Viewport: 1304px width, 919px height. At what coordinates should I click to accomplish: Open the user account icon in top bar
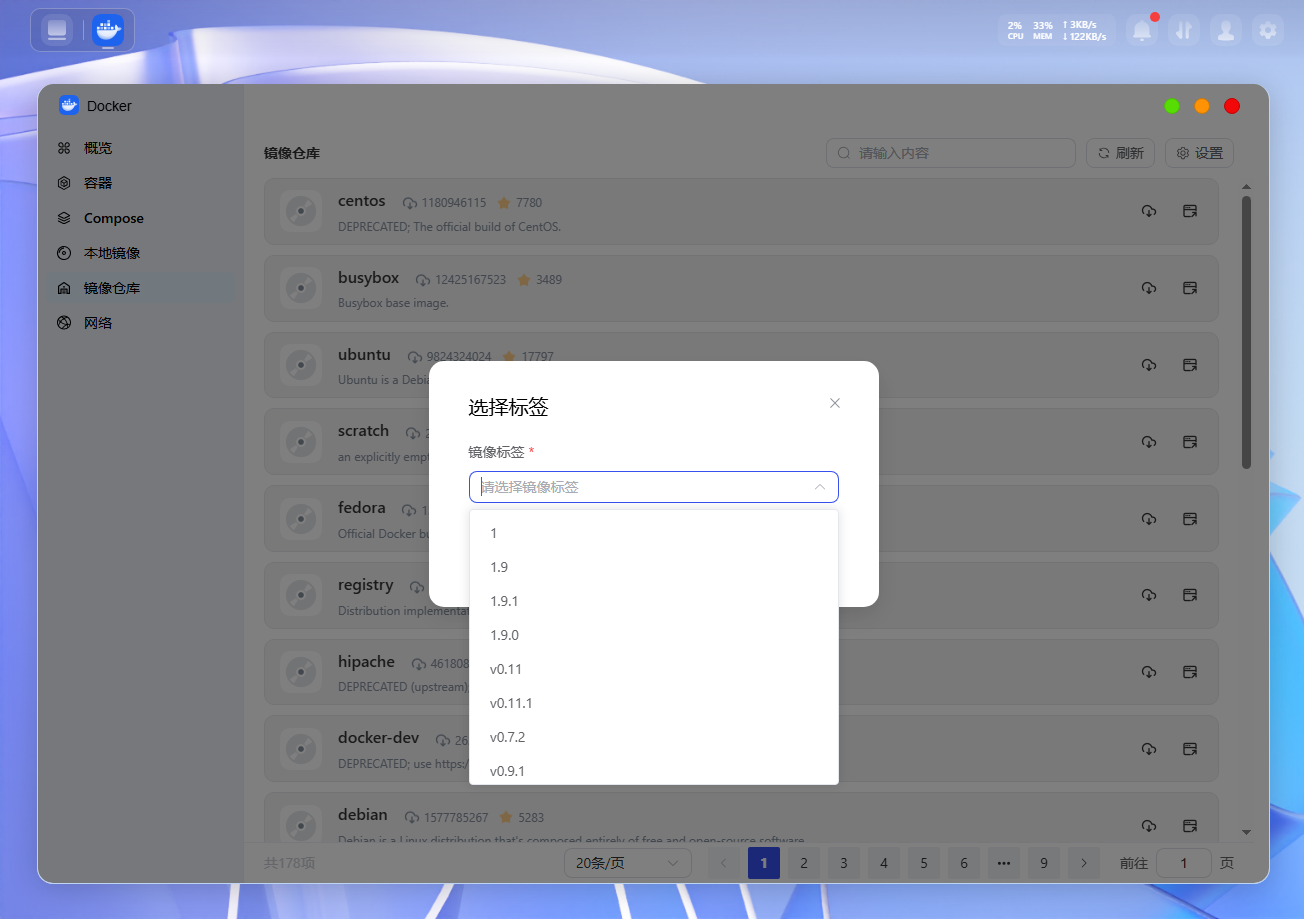[x=1226, y=30]
